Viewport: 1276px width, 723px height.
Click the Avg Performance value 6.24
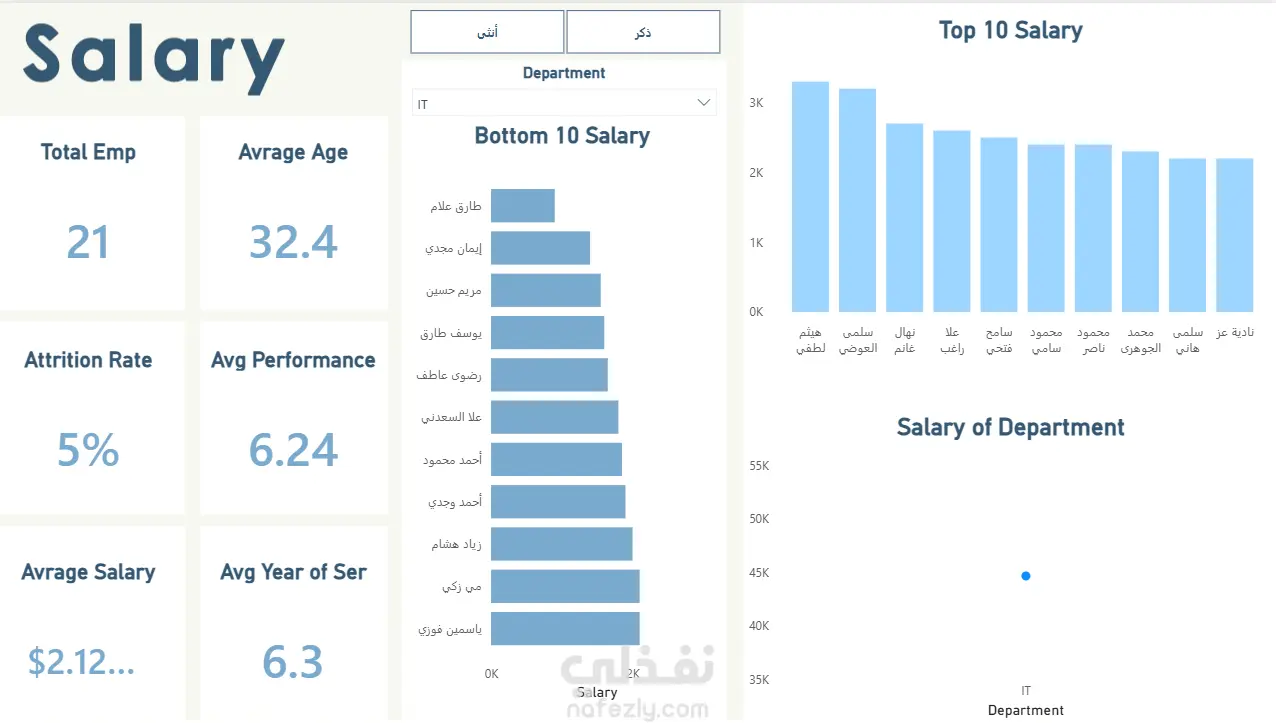point(293,450)
